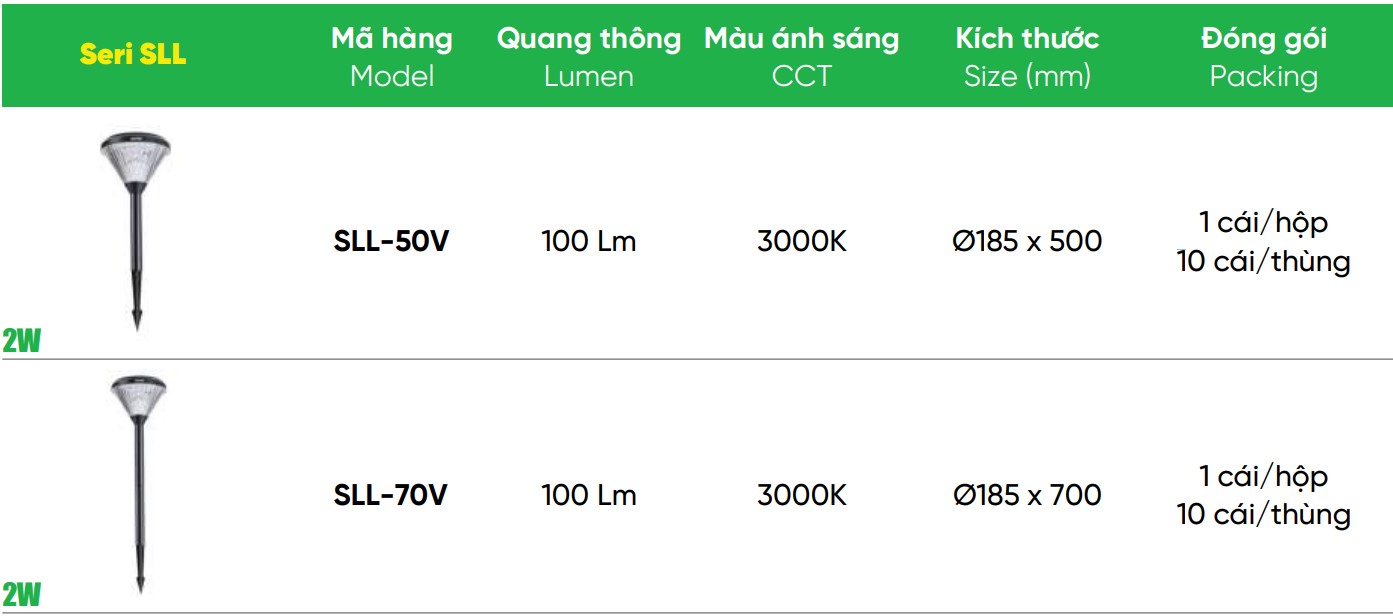1393x616 pixels.
Task: Click the packing info for SLL-50V
Action: coord(1264,242)
